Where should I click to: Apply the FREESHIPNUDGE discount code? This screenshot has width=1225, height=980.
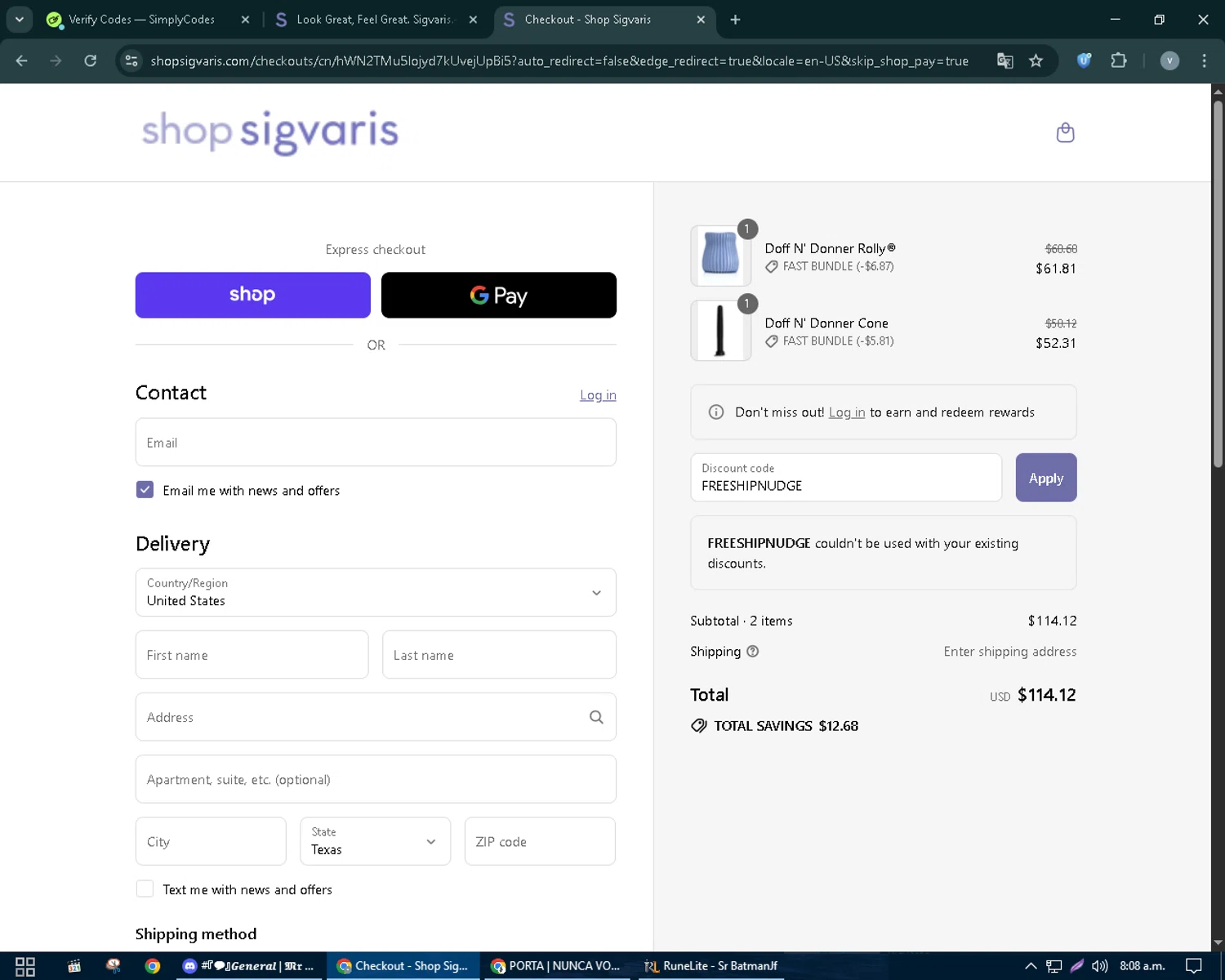[x=1046, y=478]
